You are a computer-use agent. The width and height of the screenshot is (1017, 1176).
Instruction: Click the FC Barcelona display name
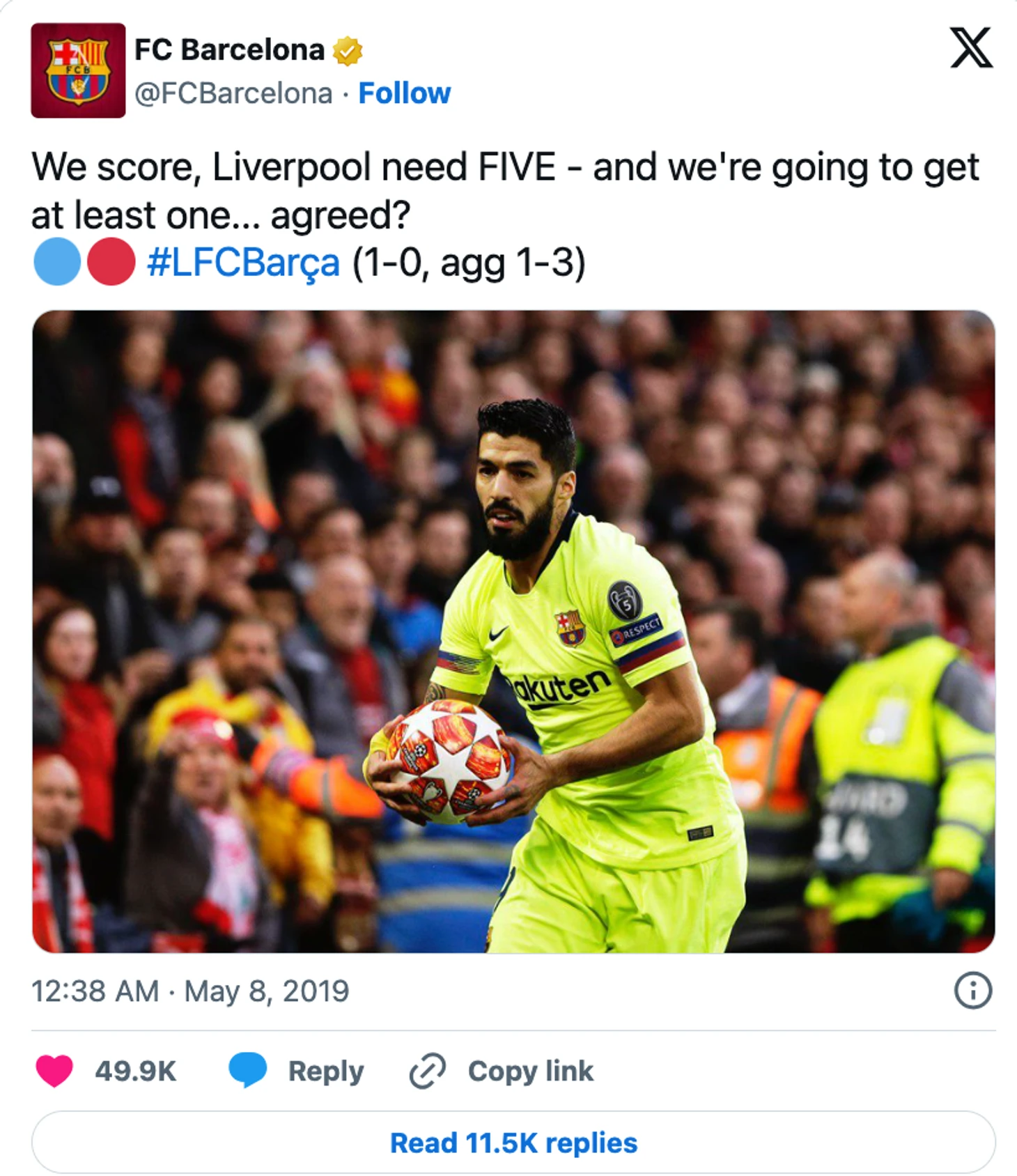(229, 50)
